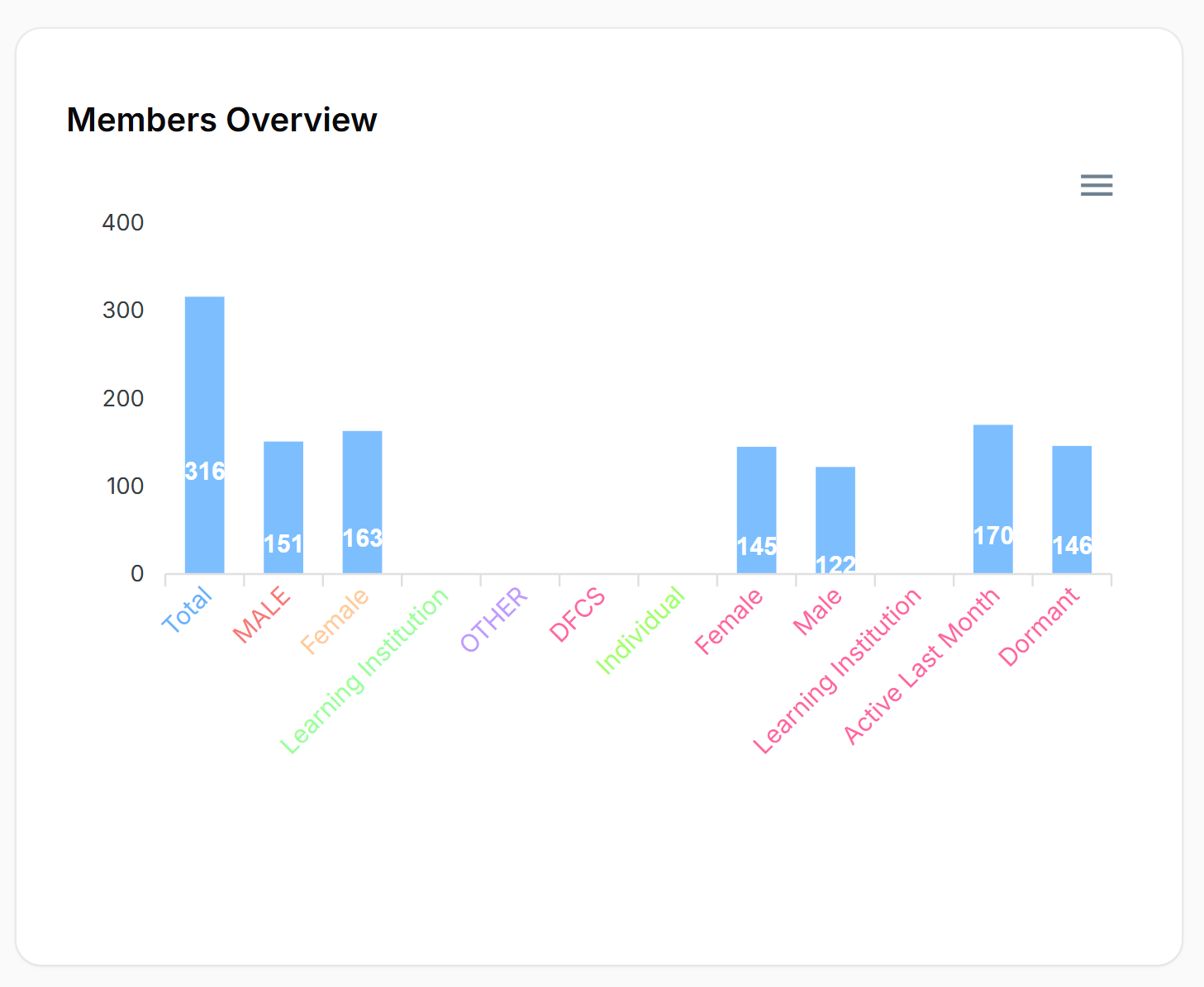
Task: Select the Dormant axis label
Action: pos(1039,627)
